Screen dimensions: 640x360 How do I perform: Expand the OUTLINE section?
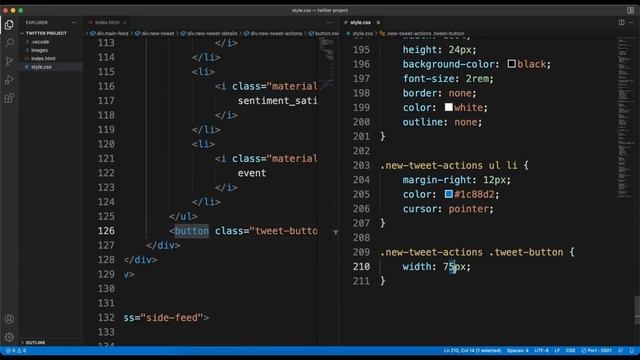35,342
